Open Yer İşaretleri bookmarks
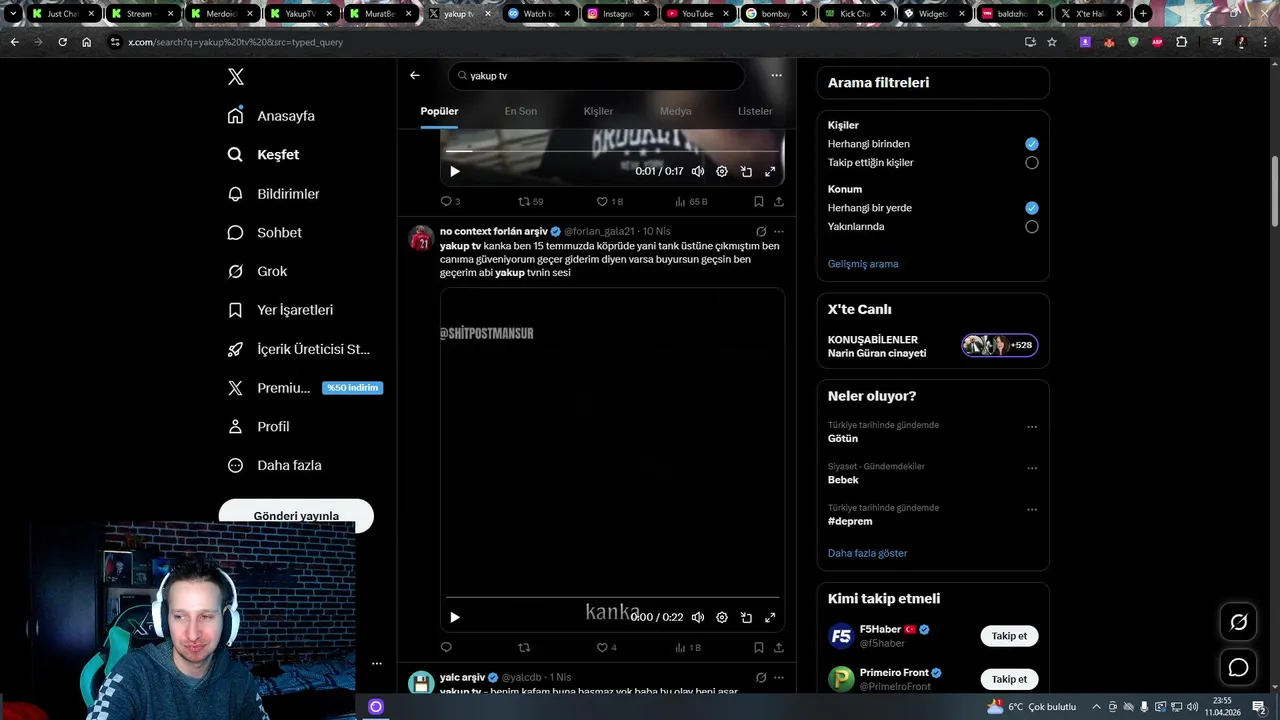Viewport: 1280px width, 720px height. (x=280, y=310)
